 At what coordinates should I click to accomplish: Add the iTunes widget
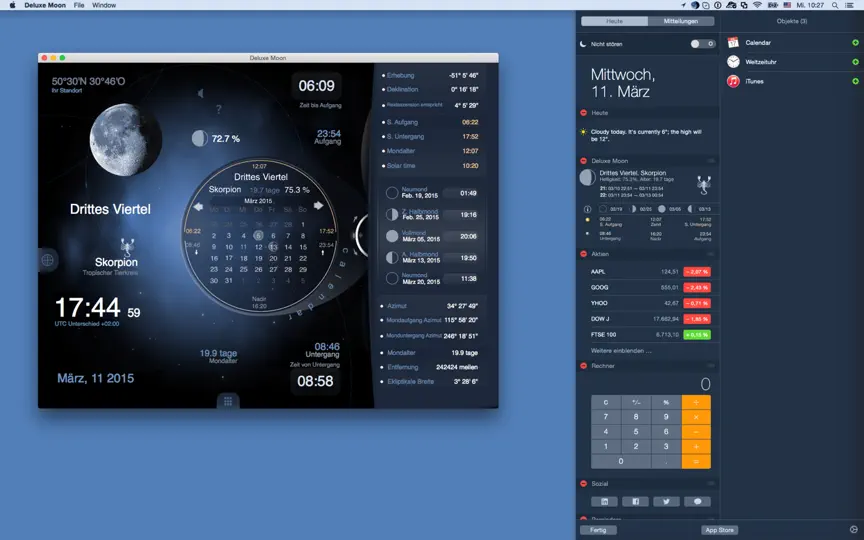tap(855, 81)
